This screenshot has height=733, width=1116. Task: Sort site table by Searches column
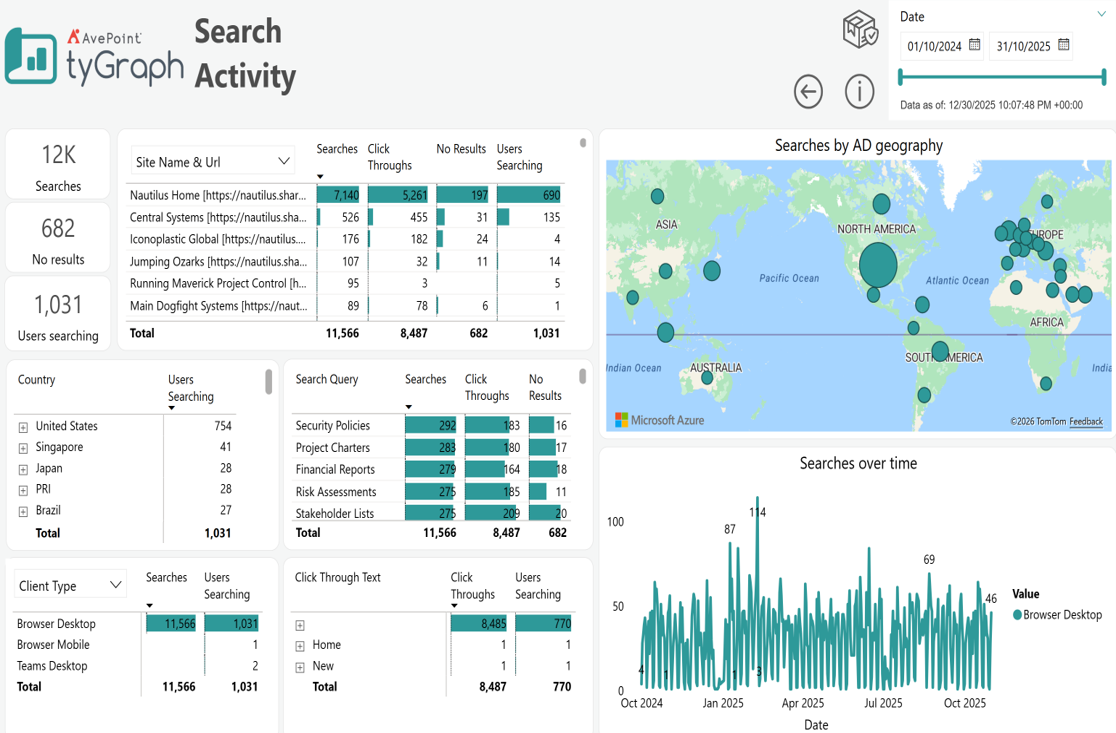click(x=337, y=149)
